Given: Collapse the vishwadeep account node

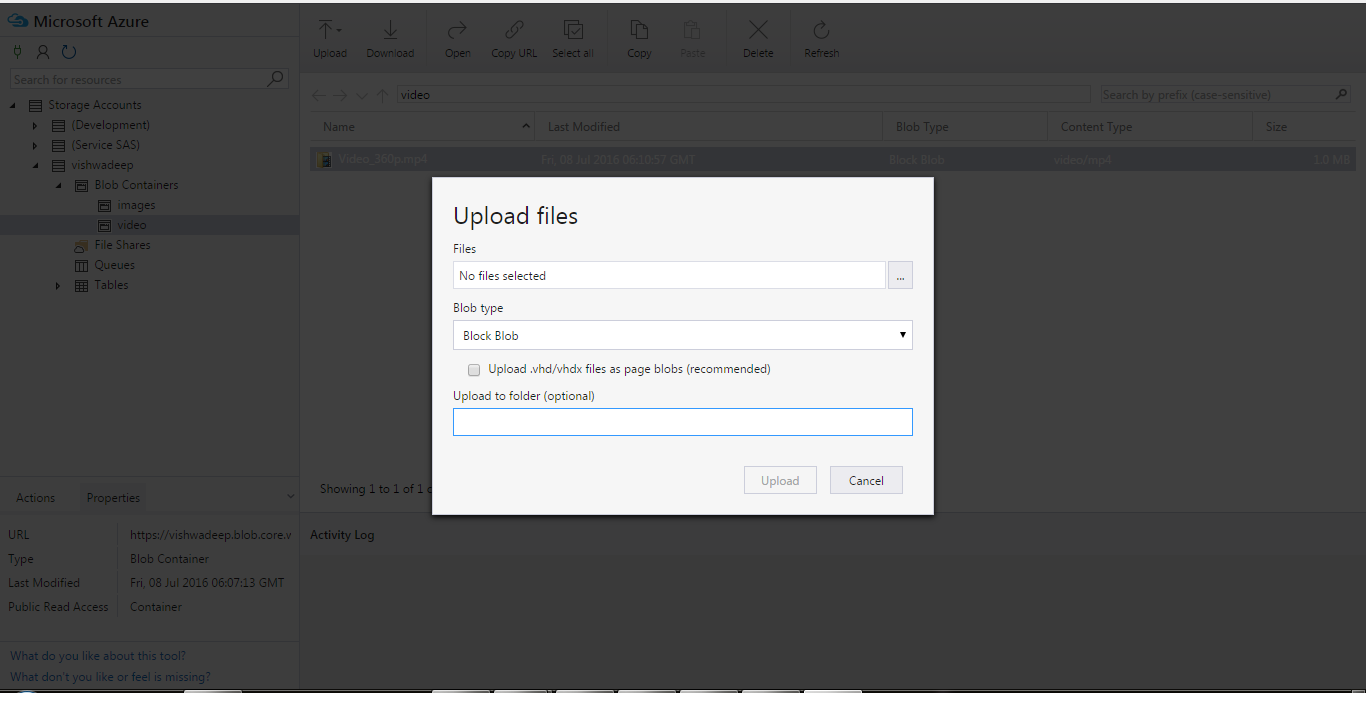Looking at the screenshot, I should pyautogui.click(x=35, y=165).
